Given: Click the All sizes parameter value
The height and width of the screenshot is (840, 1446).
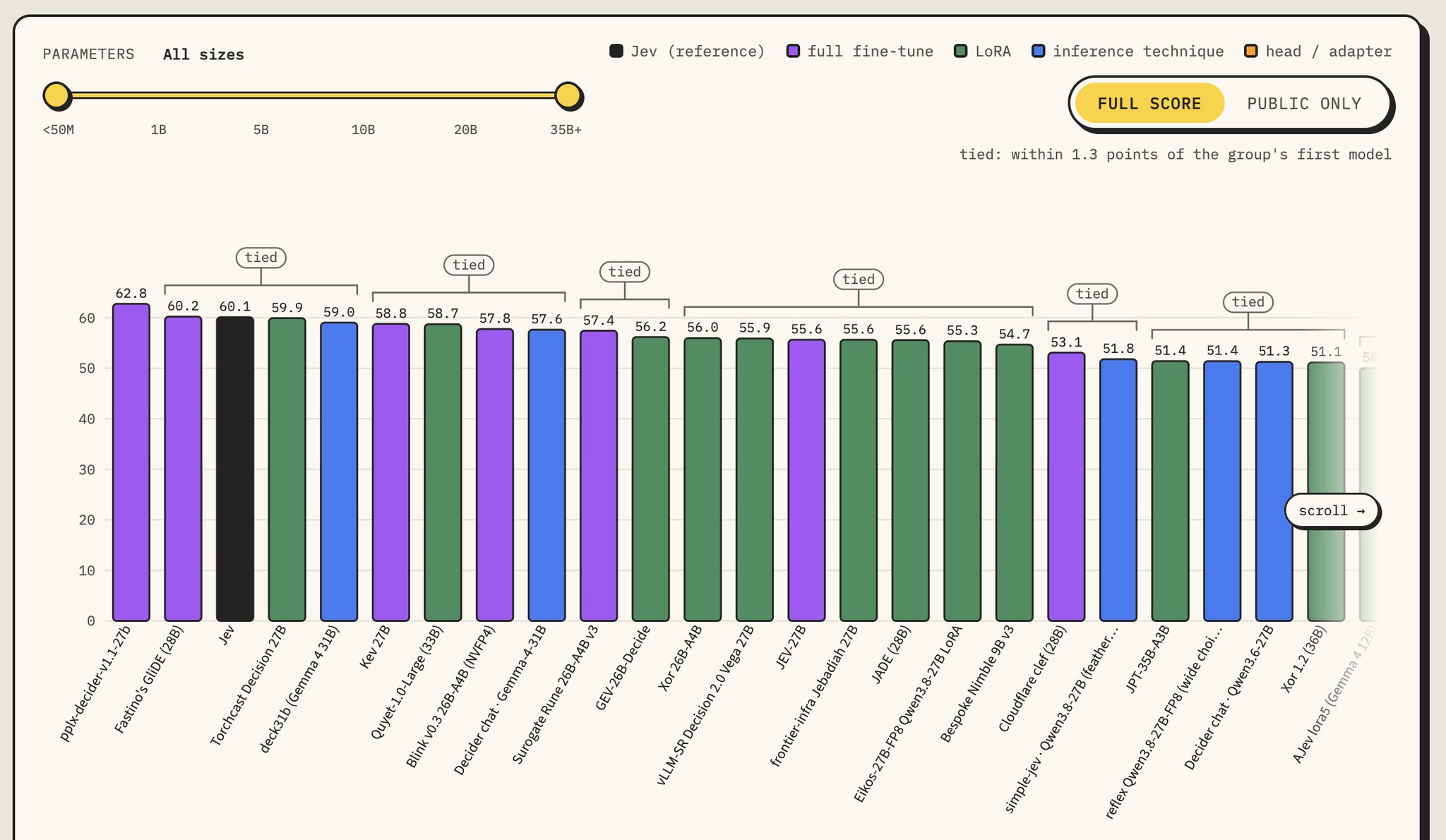Looking at the screenshot, I should click(203, 54).
